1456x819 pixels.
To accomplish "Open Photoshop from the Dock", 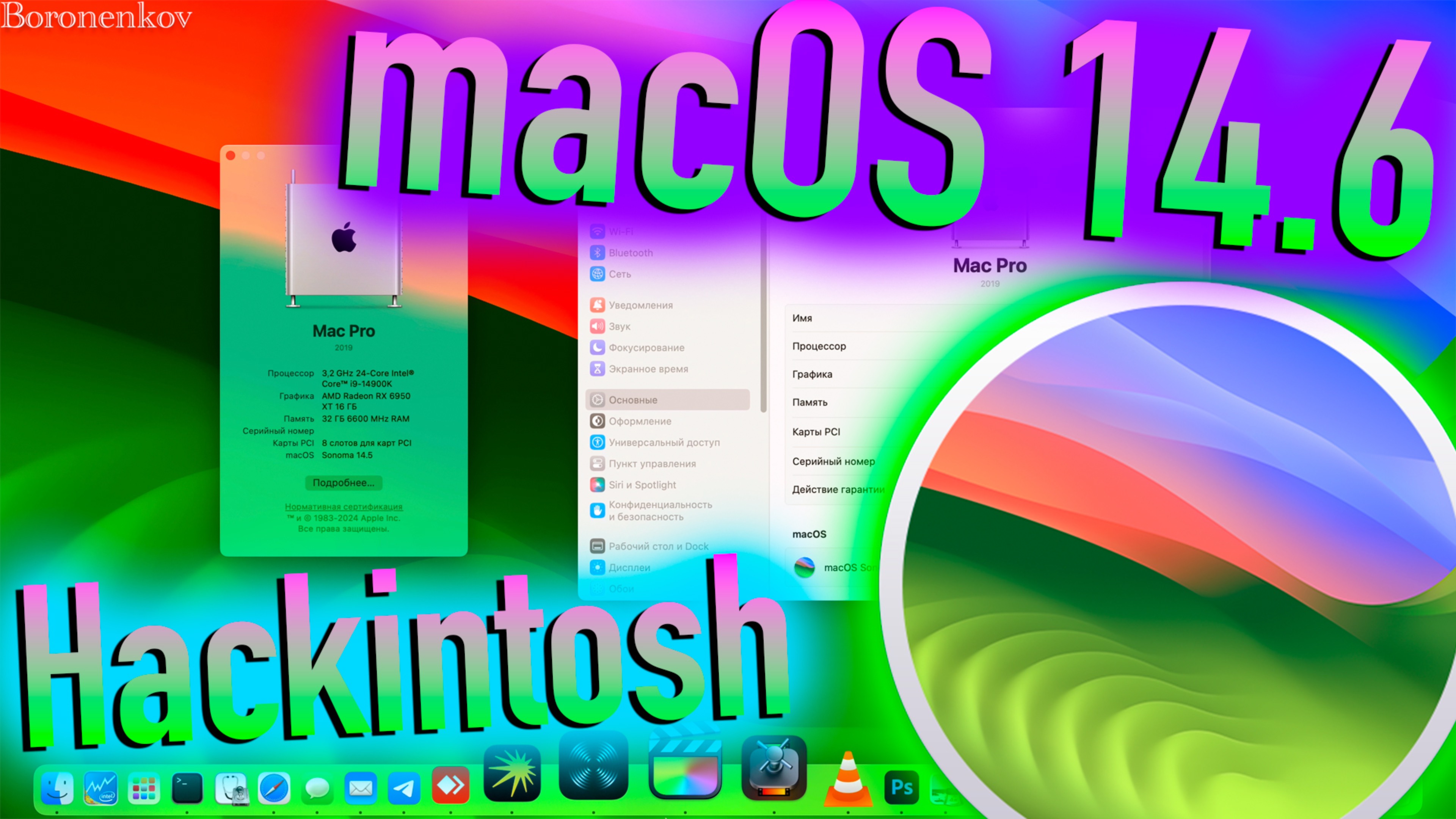I will pyautogui.click(x=902, y=788).
